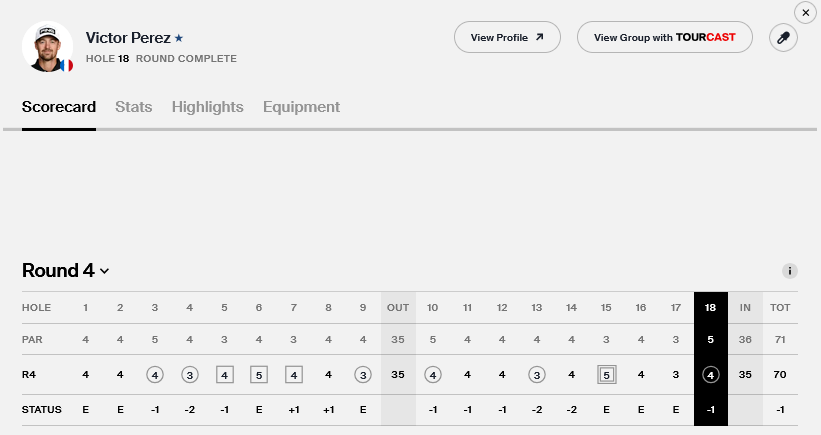Click the circled birdie on hole 13
This screenshot has height=435, width=821.
tap(537, 375)
